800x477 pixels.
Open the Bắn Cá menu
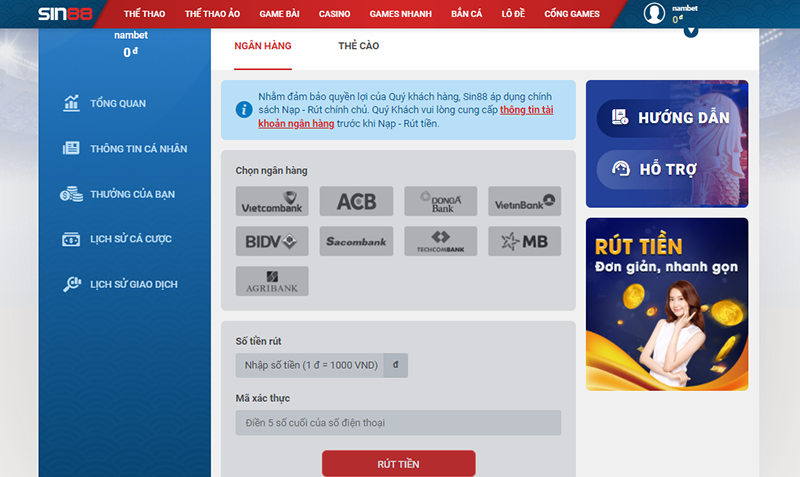[466, 14]
